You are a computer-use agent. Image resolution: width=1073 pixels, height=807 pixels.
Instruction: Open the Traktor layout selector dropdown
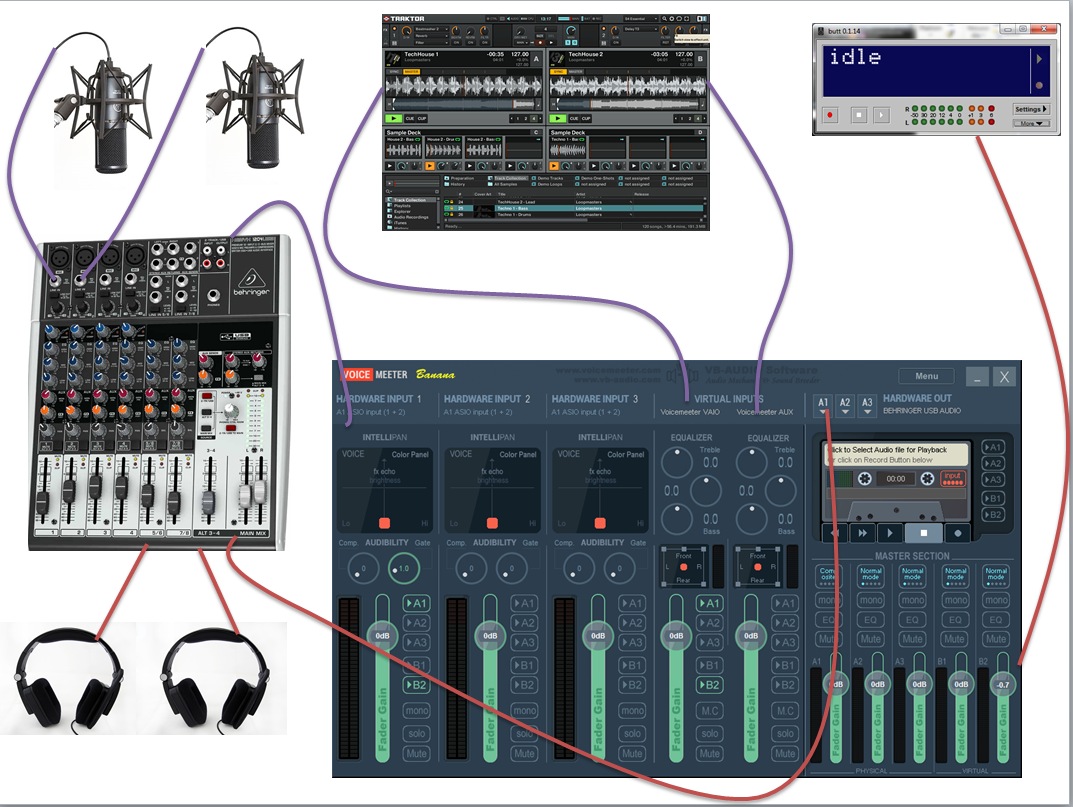[641, 18]
